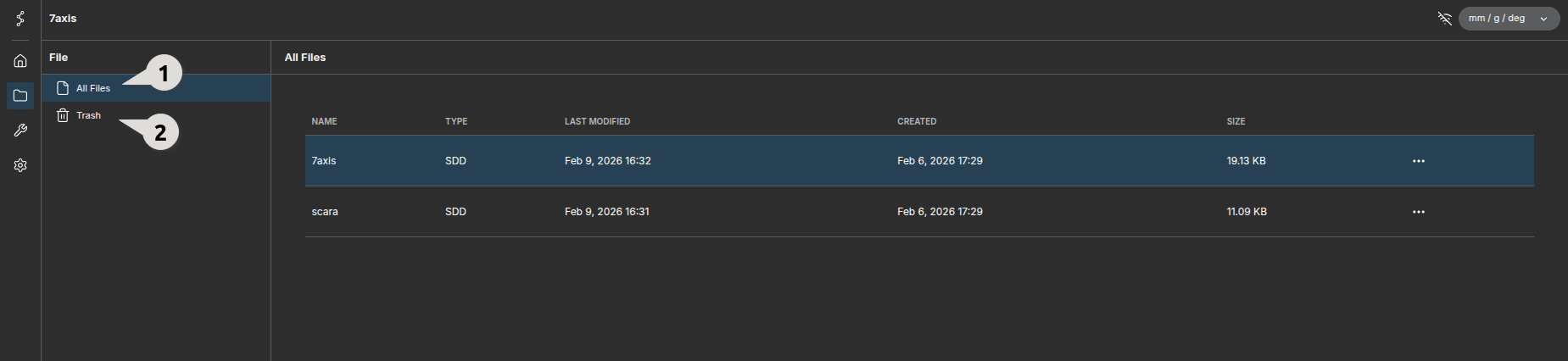The height and width of the screenshot is (361, 1568).
Task: Sort files by the TYPE column header
Action: pyautogui.click(x=456, y=121)
